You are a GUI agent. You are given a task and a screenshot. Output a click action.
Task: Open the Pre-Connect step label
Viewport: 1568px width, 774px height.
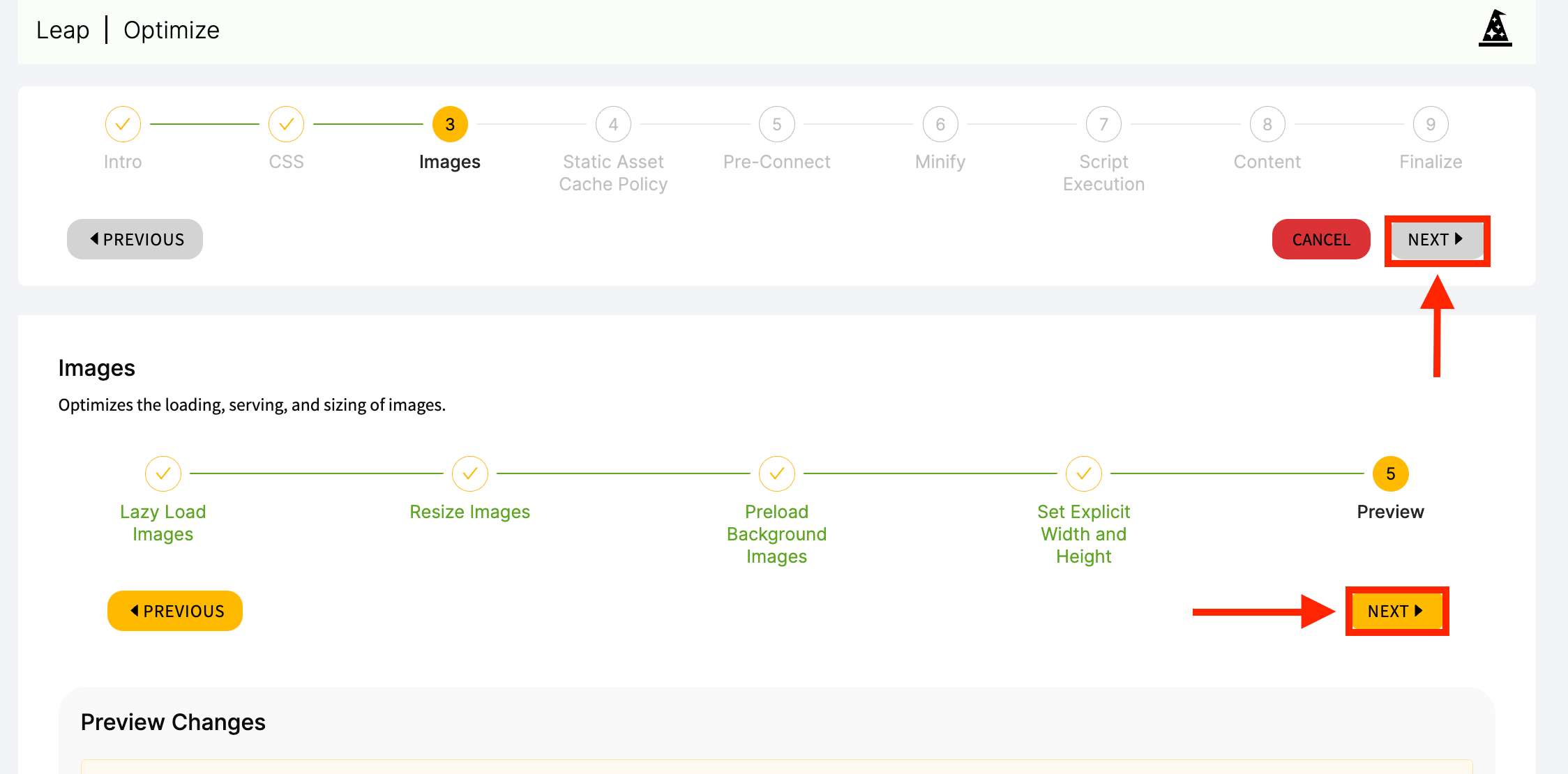(777, 162)
